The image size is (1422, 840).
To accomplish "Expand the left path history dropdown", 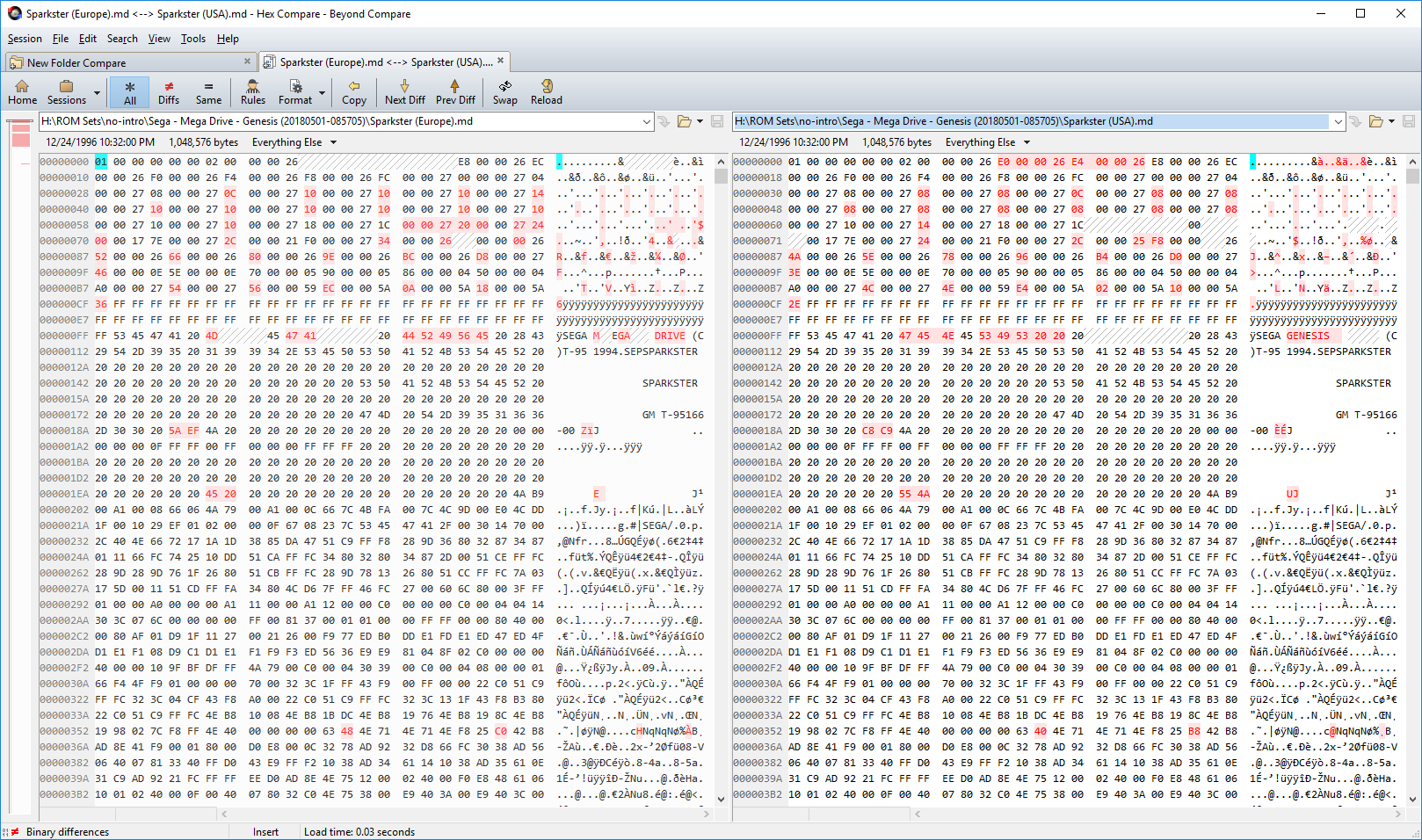I will (x=647, y=121).
